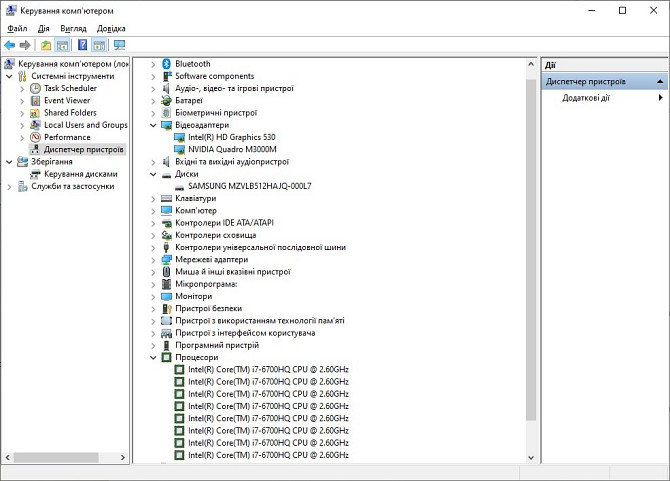Open the Файл menu
670x481 pixels.
pyautogui.click(x=17, y=29)
